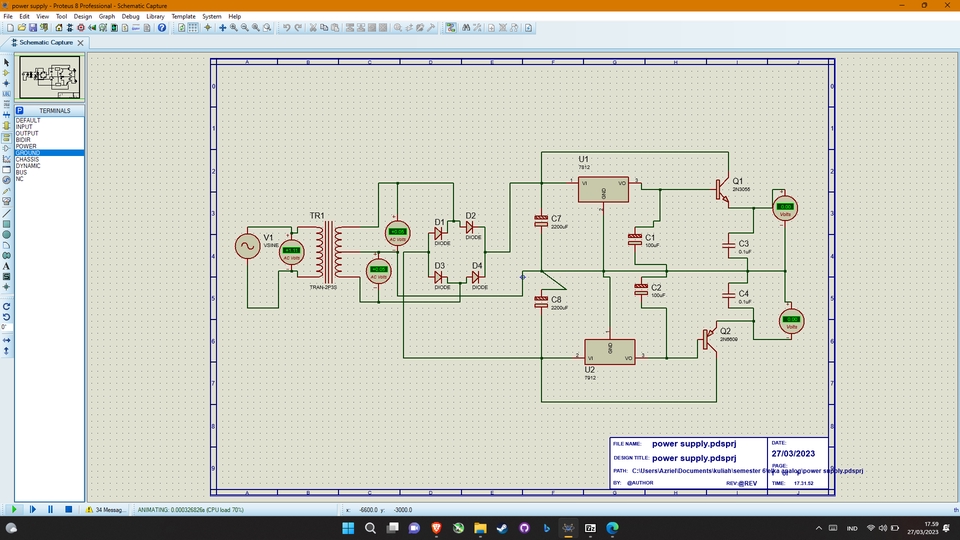Viewport: 960px width, 540px height.
Task: Open the Template menu
Action: 183,17
